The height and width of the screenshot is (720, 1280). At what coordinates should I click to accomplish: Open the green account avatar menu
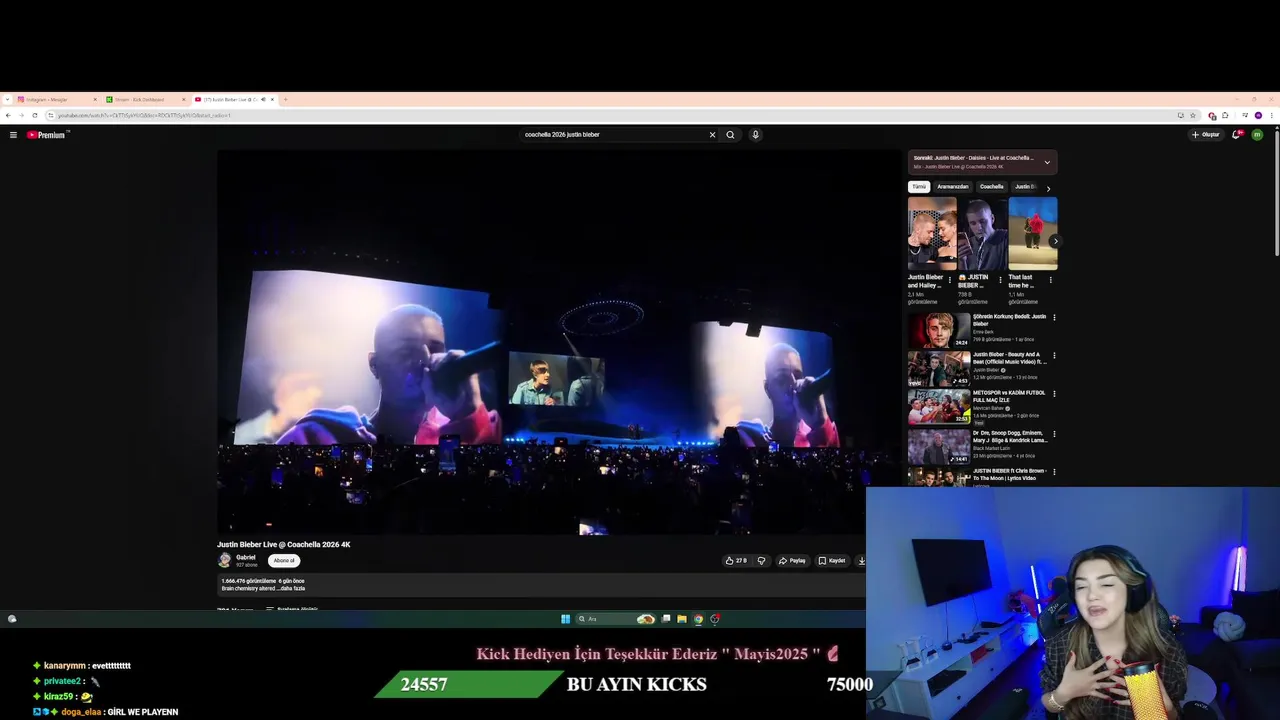point(1257,134)
